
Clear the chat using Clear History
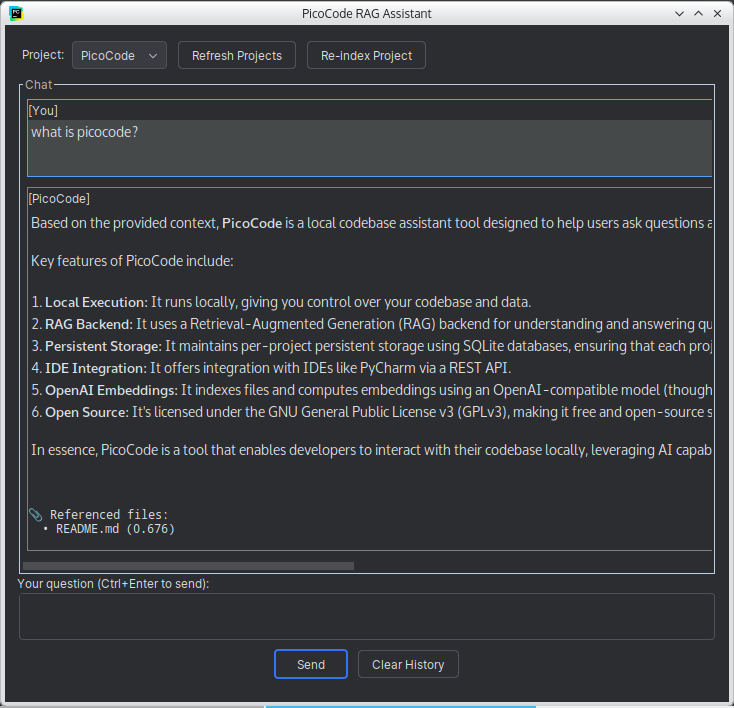pyautogui.click(x=407, y=665)
